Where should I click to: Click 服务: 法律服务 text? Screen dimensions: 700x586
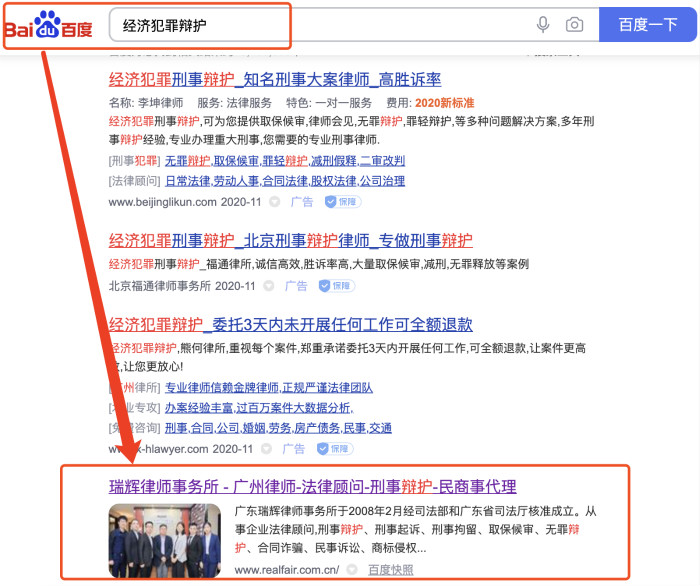234,103
